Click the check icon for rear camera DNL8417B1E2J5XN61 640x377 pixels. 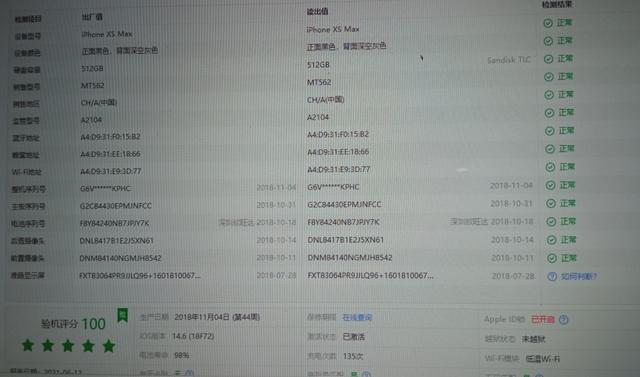click(551, 240)
